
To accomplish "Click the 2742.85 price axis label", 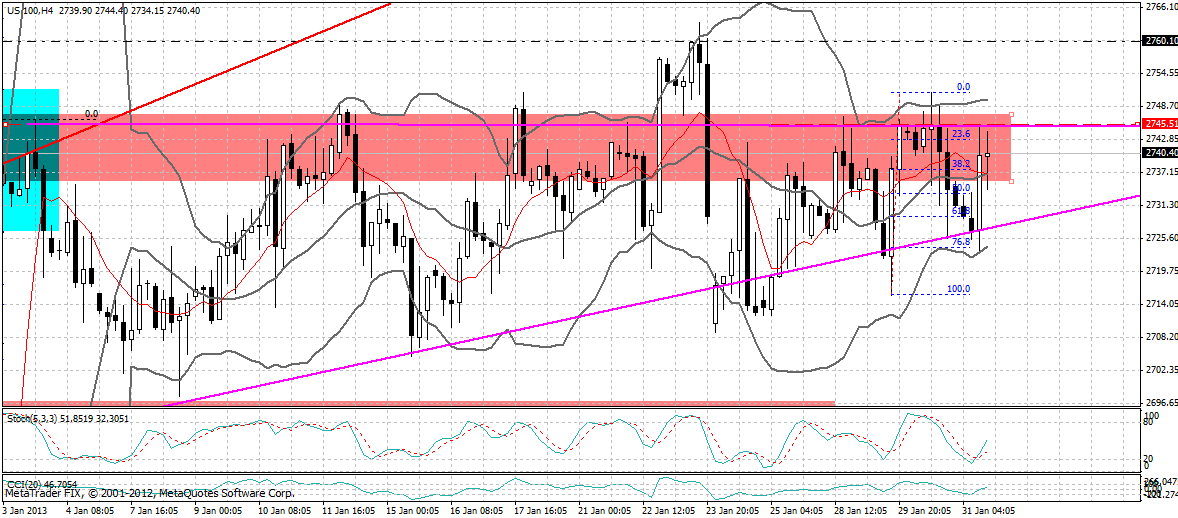I will coord(1161,139).
